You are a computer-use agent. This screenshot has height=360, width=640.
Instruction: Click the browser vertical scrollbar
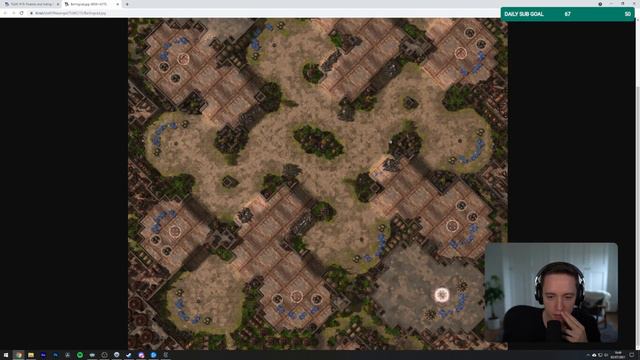pyautogui.click(x=637, y=184)
